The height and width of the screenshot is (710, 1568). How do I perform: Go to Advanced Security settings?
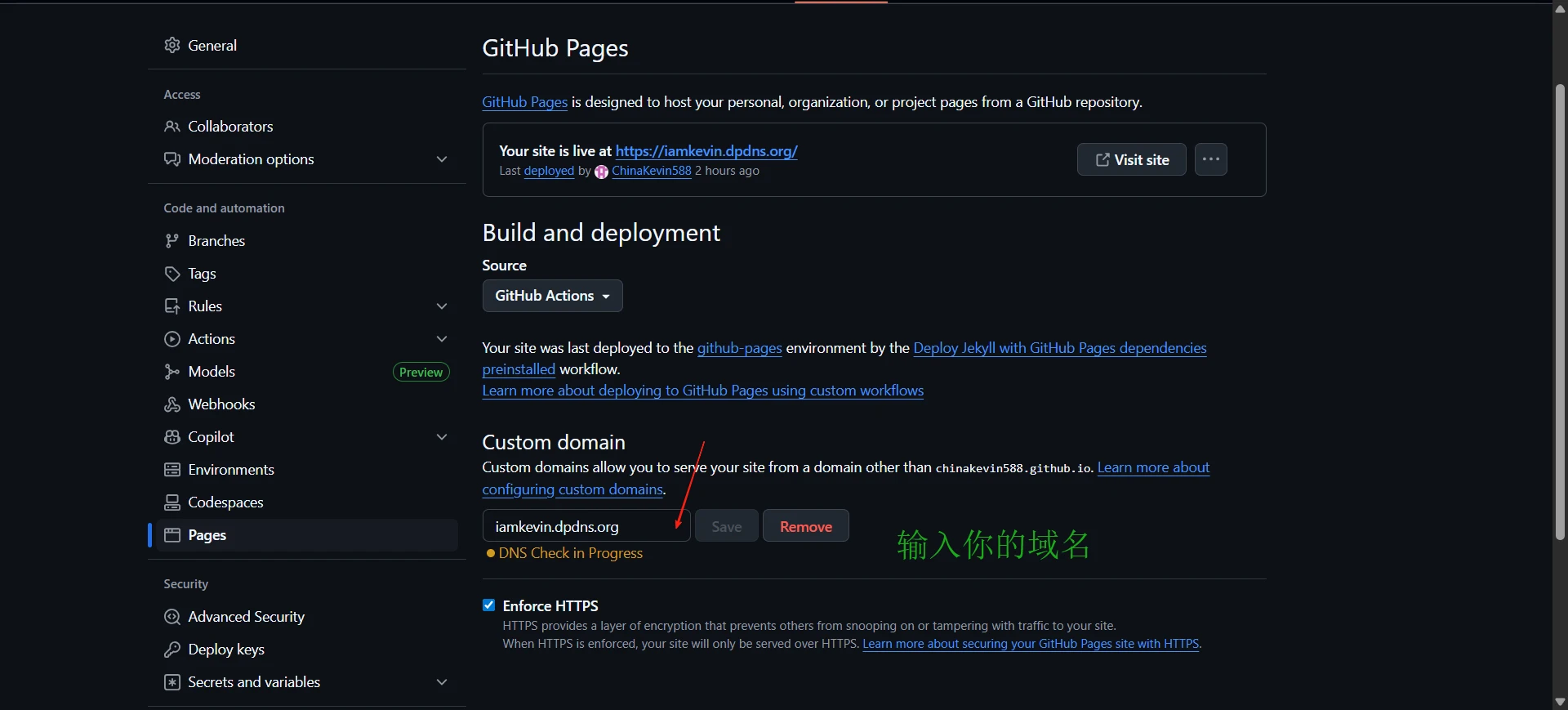coord(246,617)
